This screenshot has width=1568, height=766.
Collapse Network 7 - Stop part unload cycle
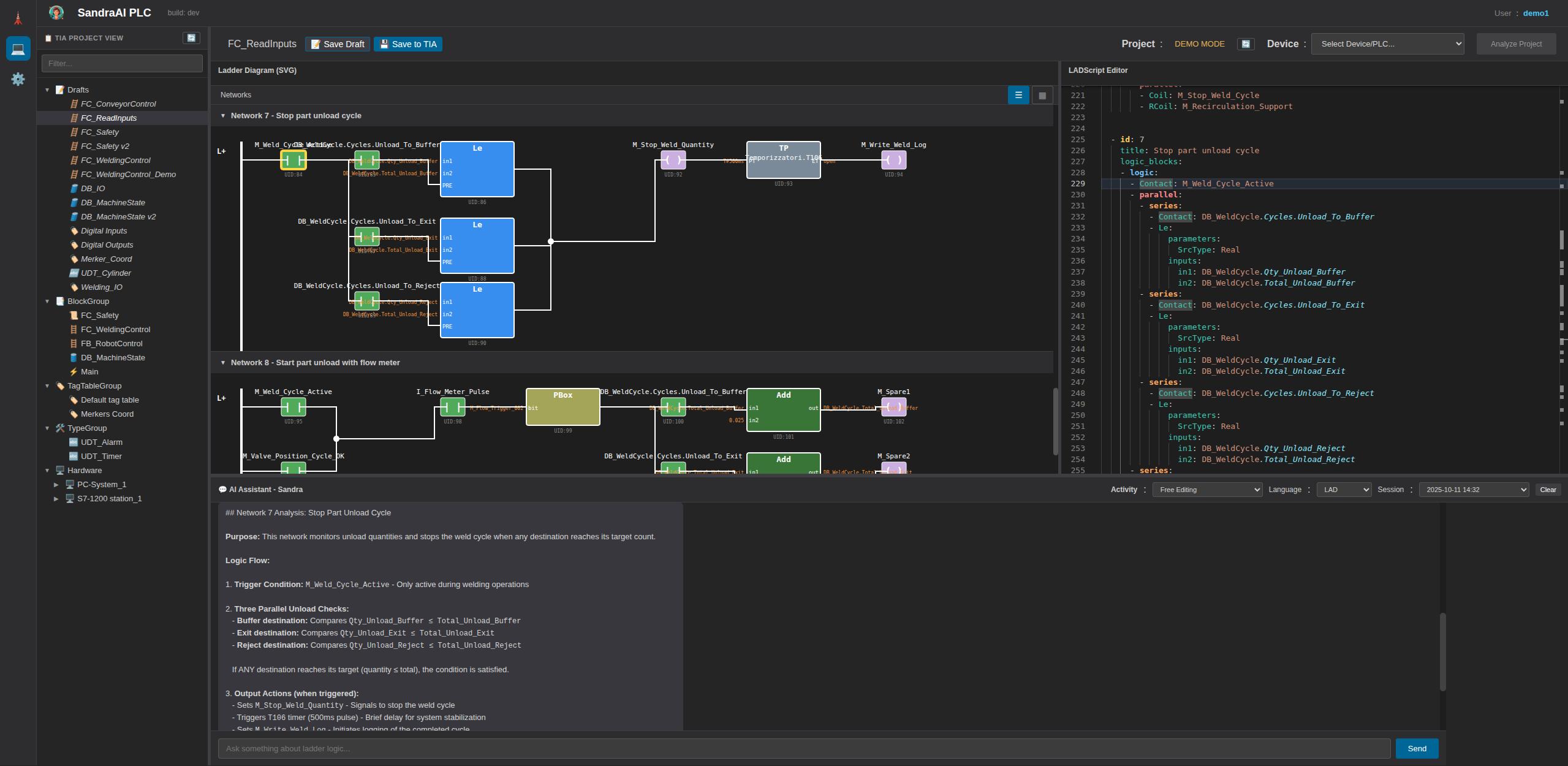(x=223, y=115)
